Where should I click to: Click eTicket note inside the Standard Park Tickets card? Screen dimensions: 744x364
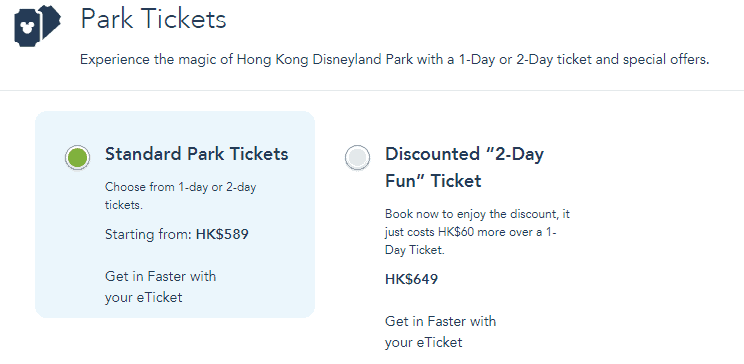(160, 287)
